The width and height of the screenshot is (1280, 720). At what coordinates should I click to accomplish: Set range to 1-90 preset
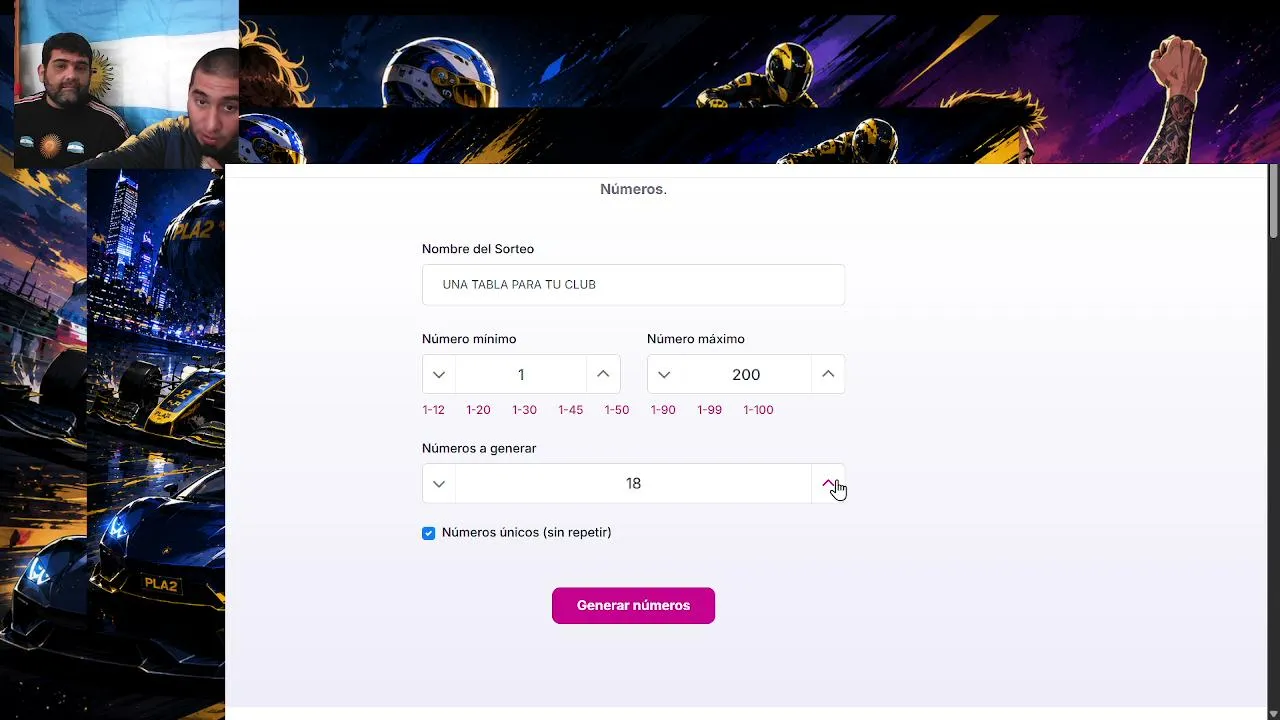pyautogui.click(x=663, y=410)
